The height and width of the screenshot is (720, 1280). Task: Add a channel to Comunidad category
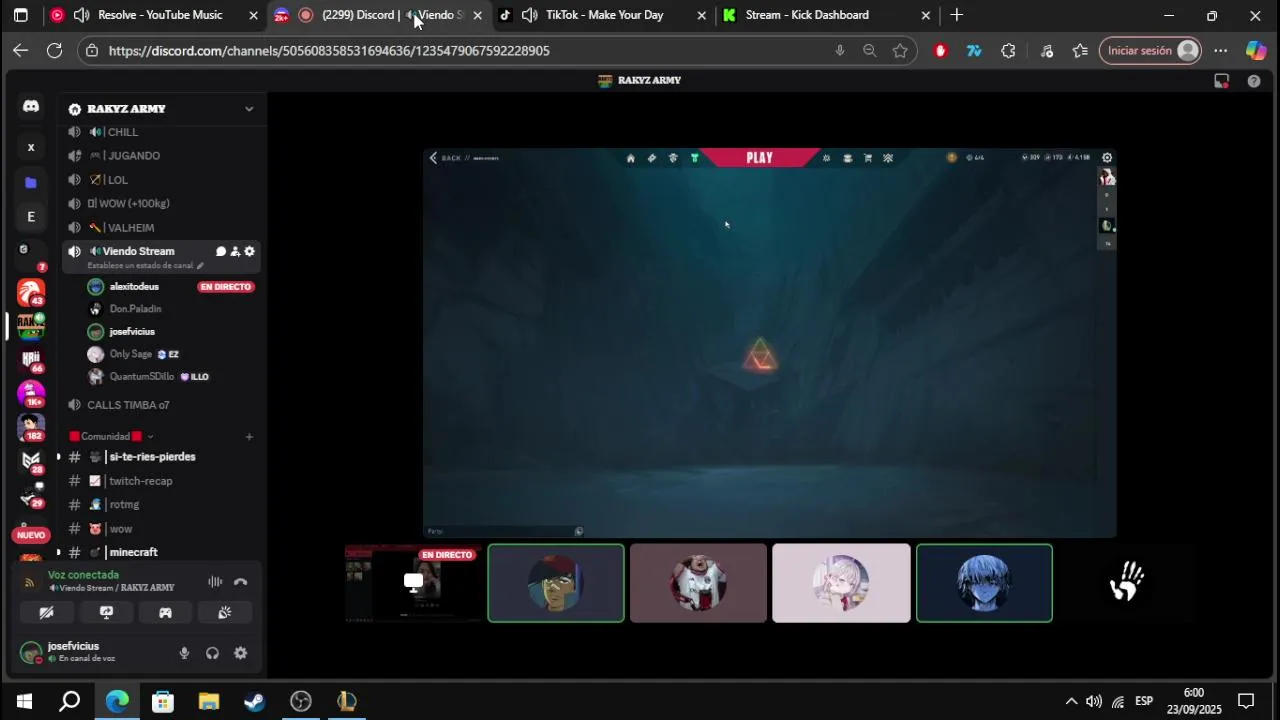(x=249, y=436)
